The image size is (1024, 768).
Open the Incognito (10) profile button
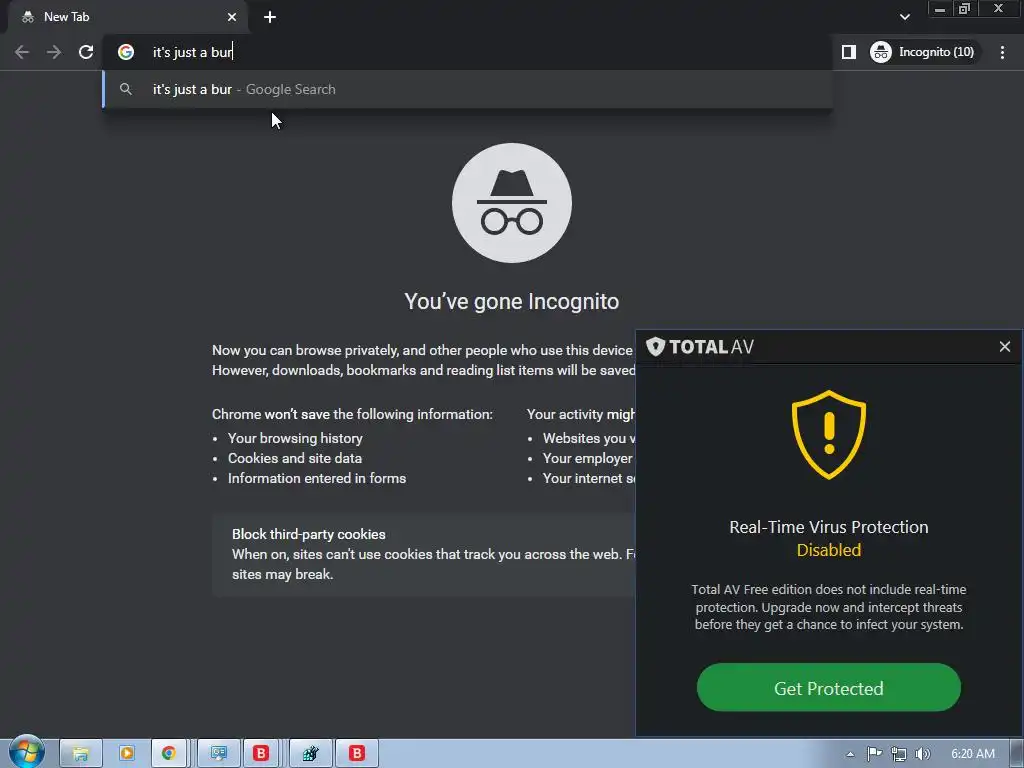tap(925, 52)
